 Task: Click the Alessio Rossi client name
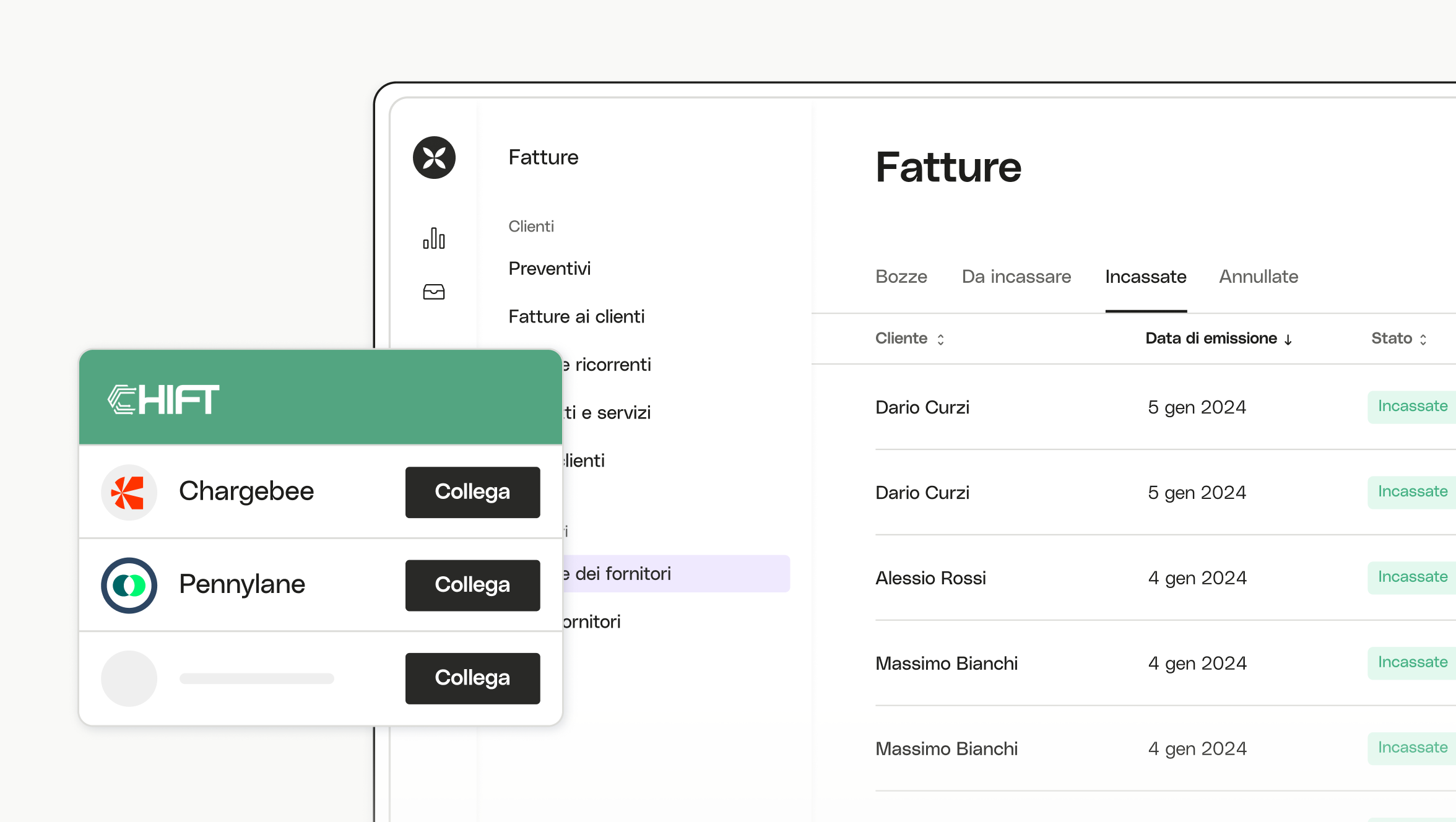[x=930, y=578]
